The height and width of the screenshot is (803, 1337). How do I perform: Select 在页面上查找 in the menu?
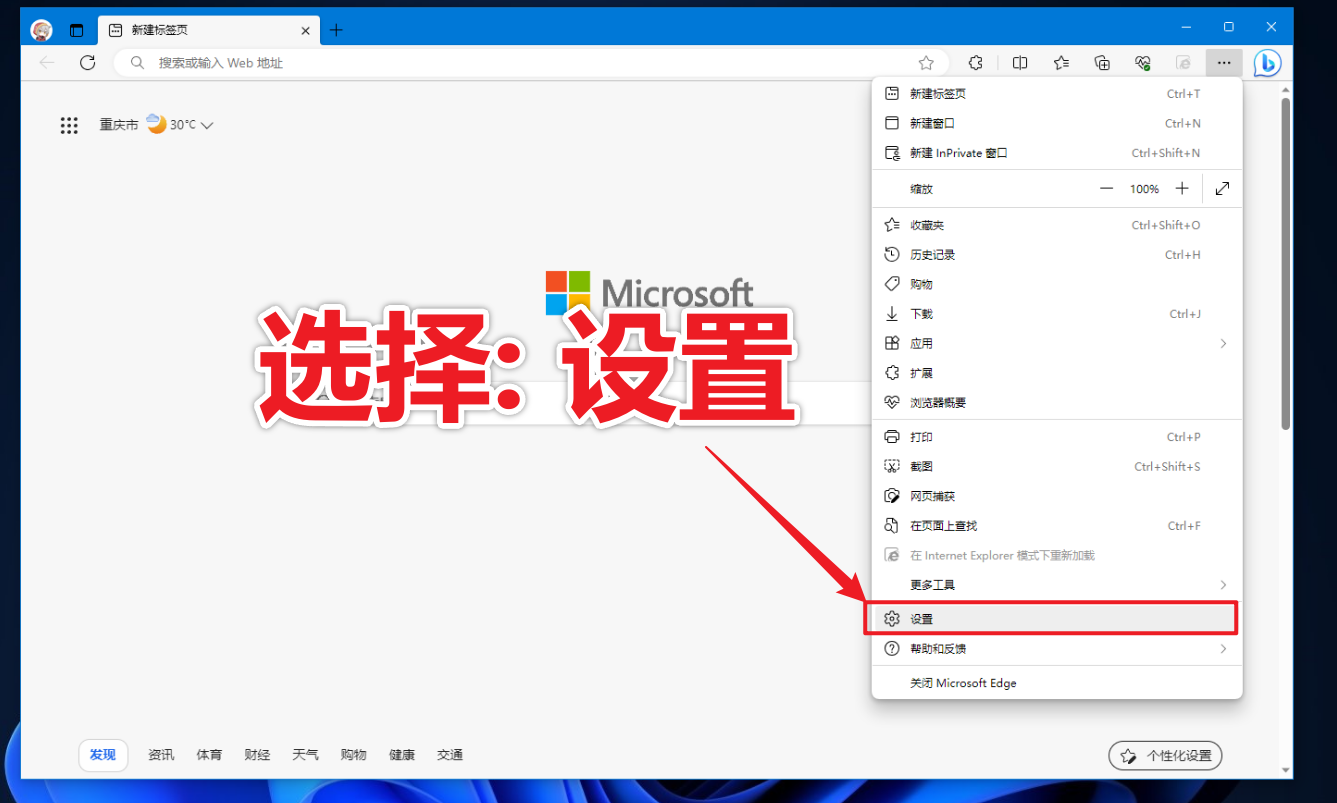(x=1057, y=525)
